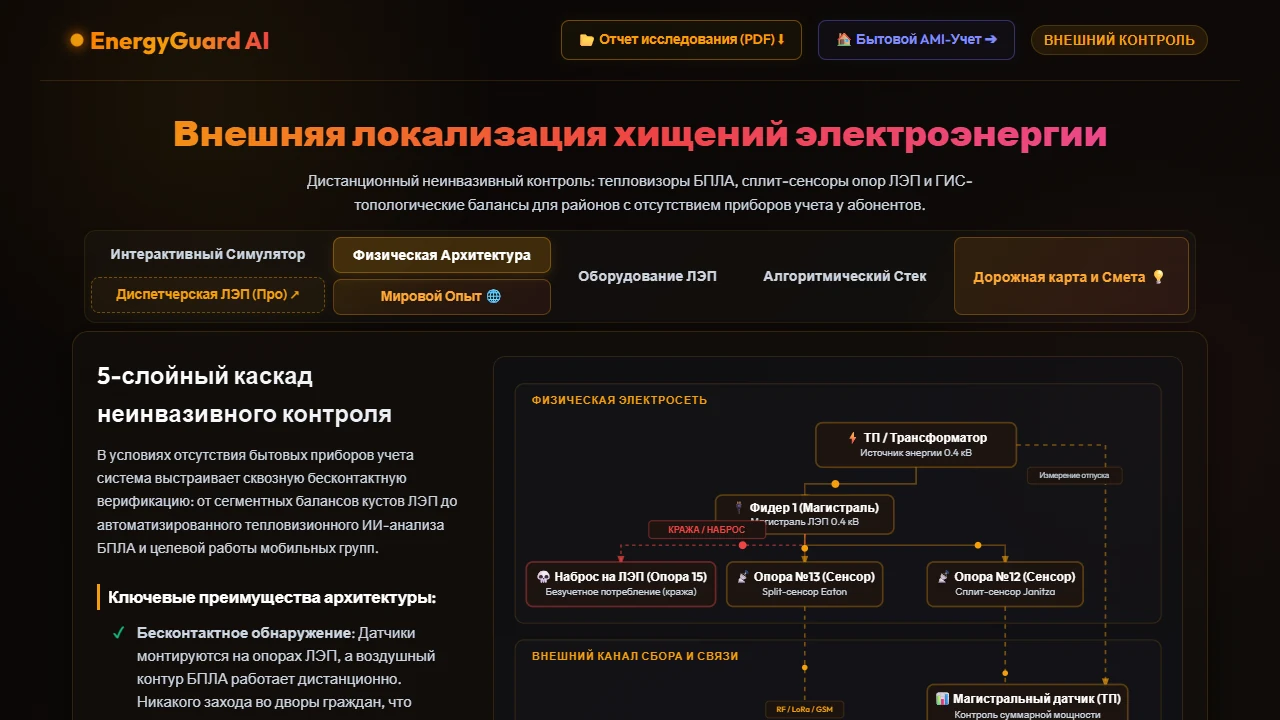
Task: Click the globe icon next to Мировой Опыт
Action: coord(493,297)
